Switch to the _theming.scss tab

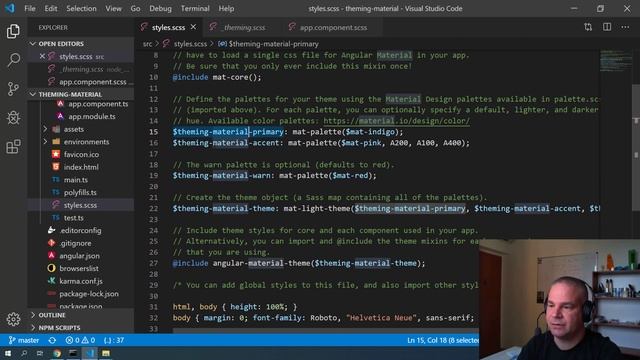point(243,27)
